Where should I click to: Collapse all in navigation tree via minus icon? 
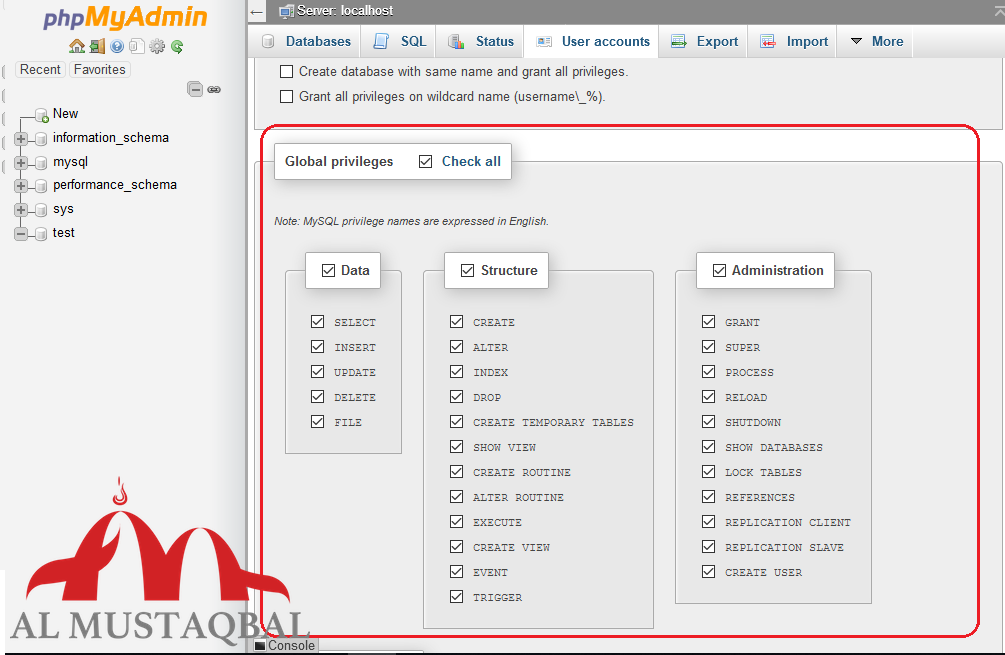195,89
